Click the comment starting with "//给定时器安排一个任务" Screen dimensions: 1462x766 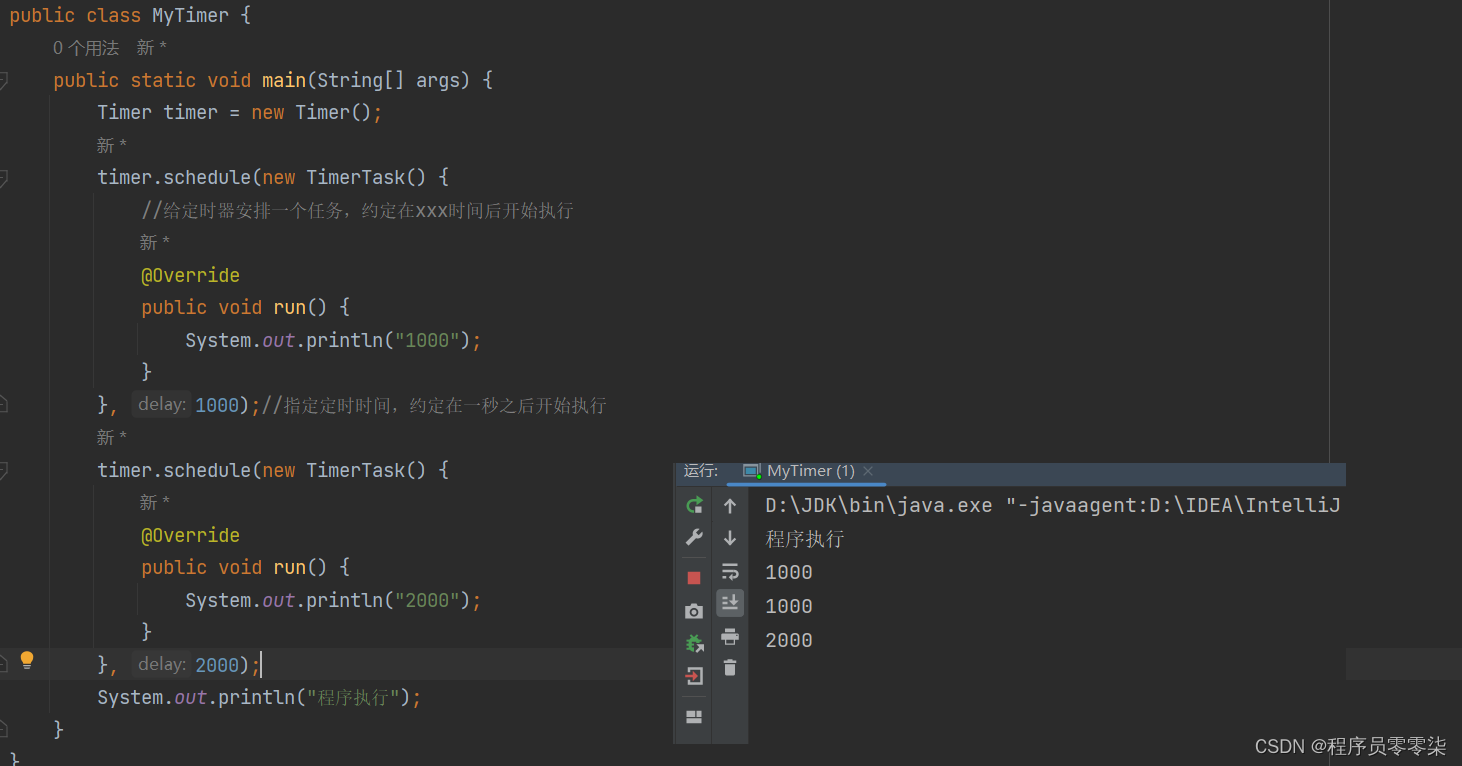[x=357, y=211]
